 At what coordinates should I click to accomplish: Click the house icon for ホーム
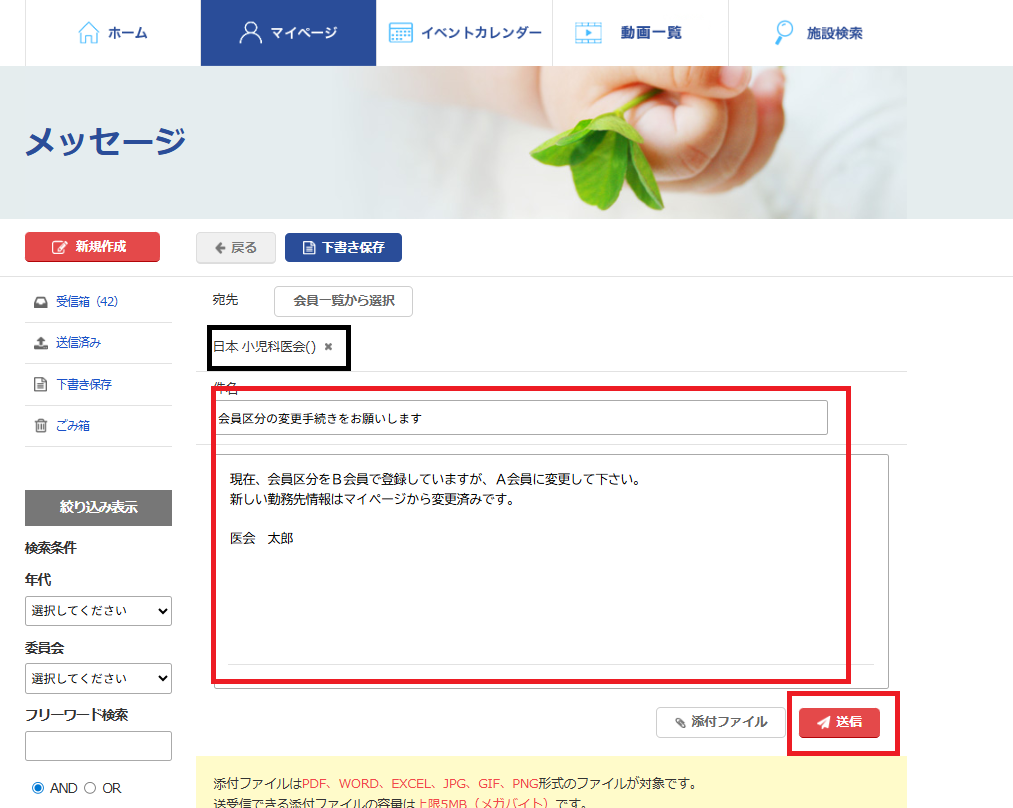tap(89, 33)
